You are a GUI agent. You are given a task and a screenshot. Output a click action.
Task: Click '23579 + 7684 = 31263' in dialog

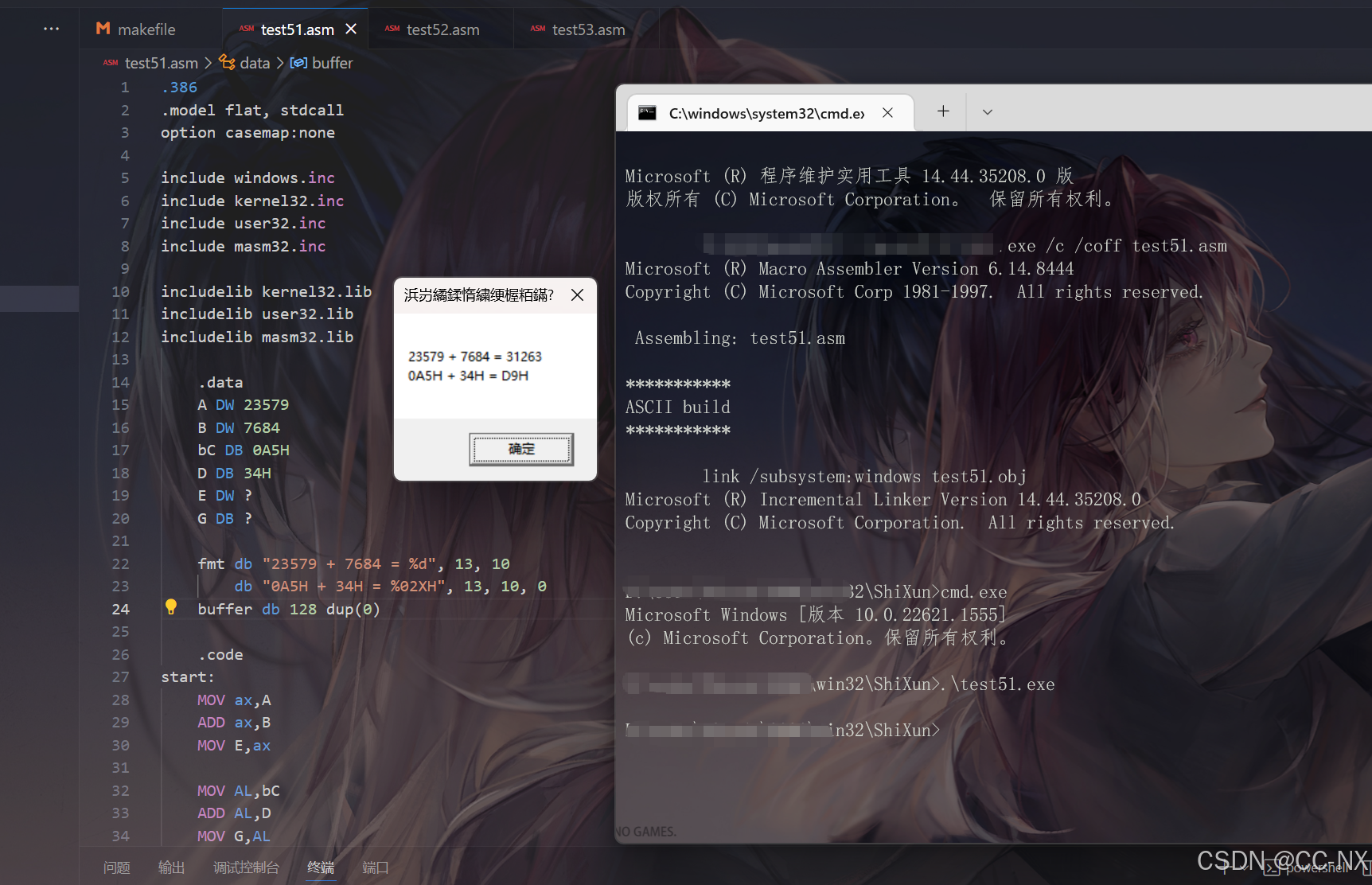click(x=475, y=357)
